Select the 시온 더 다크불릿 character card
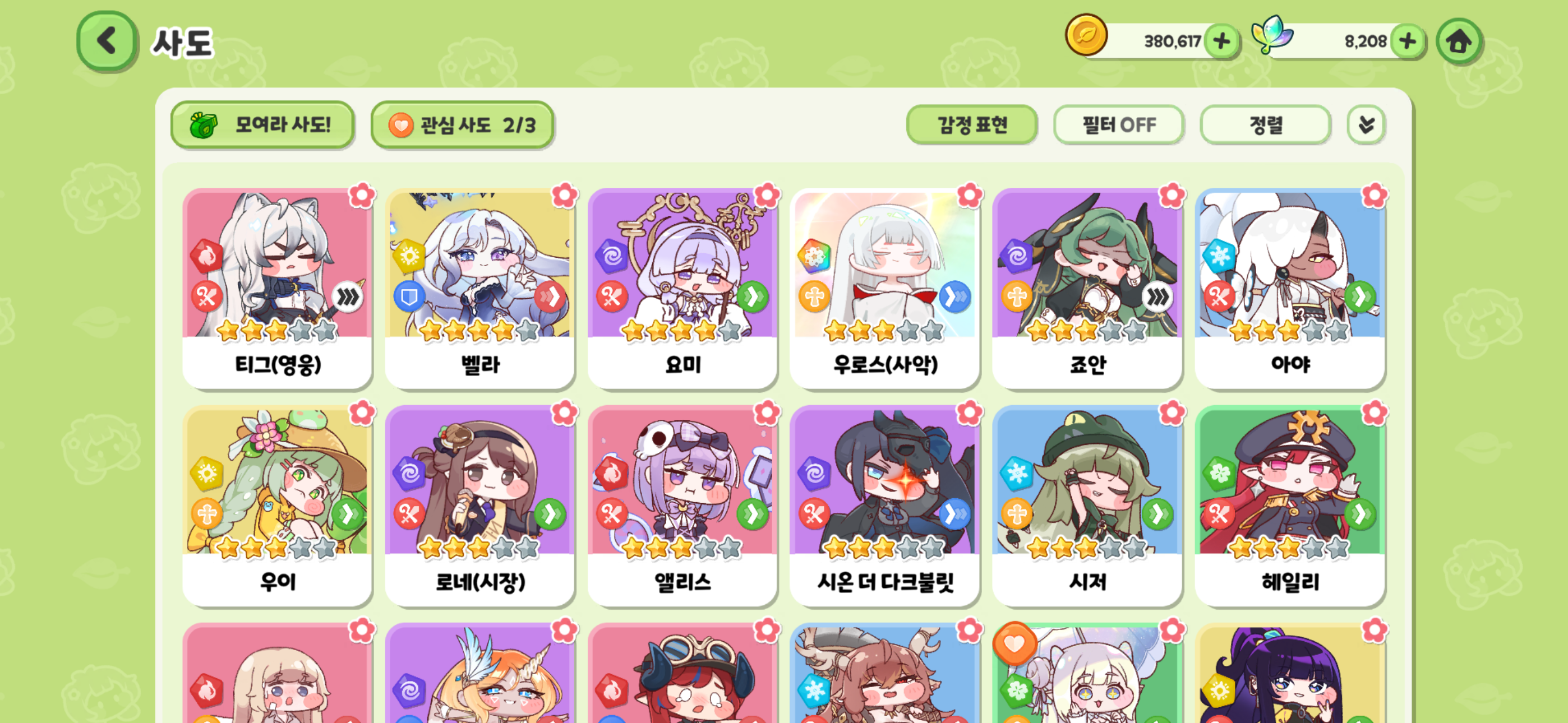The width and height of the screenshot is (1568, 723). coord(884,506)
